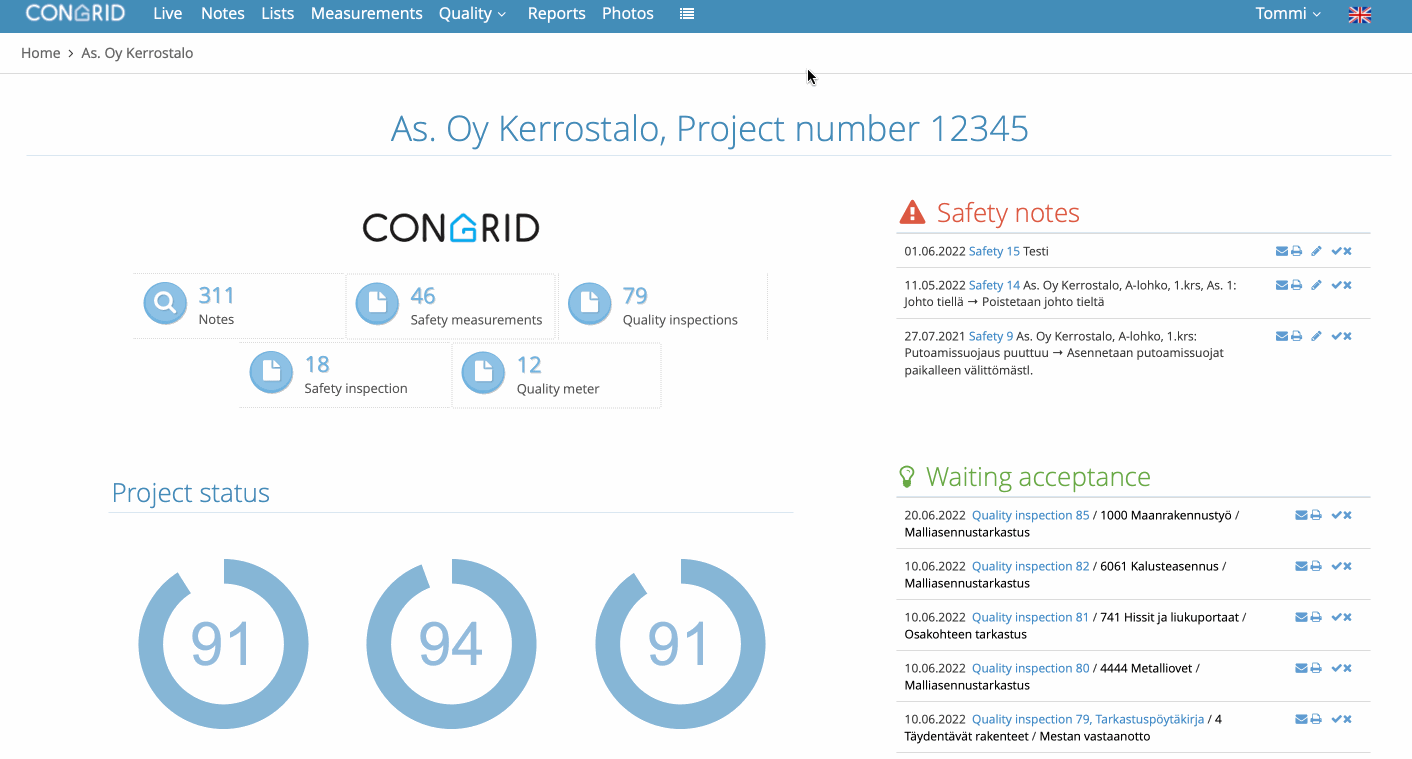Click the envelope icon for Quality inspection 79

click(x=1301, y=720)
